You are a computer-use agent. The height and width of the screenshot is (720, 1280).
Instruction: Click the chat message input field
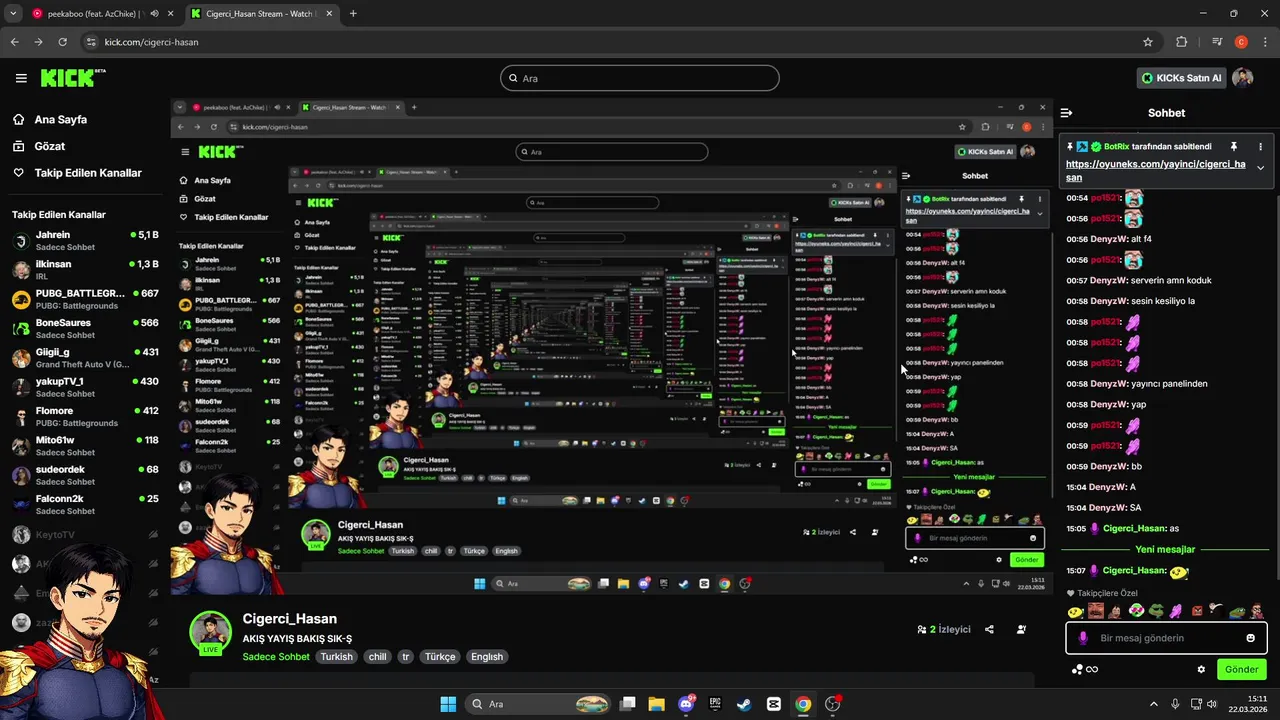1167,638
